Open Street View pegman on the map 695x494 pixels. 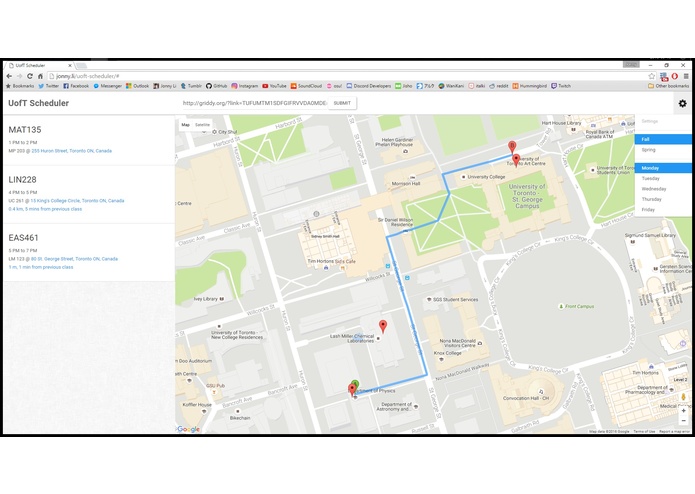click(x=683, y=397)
